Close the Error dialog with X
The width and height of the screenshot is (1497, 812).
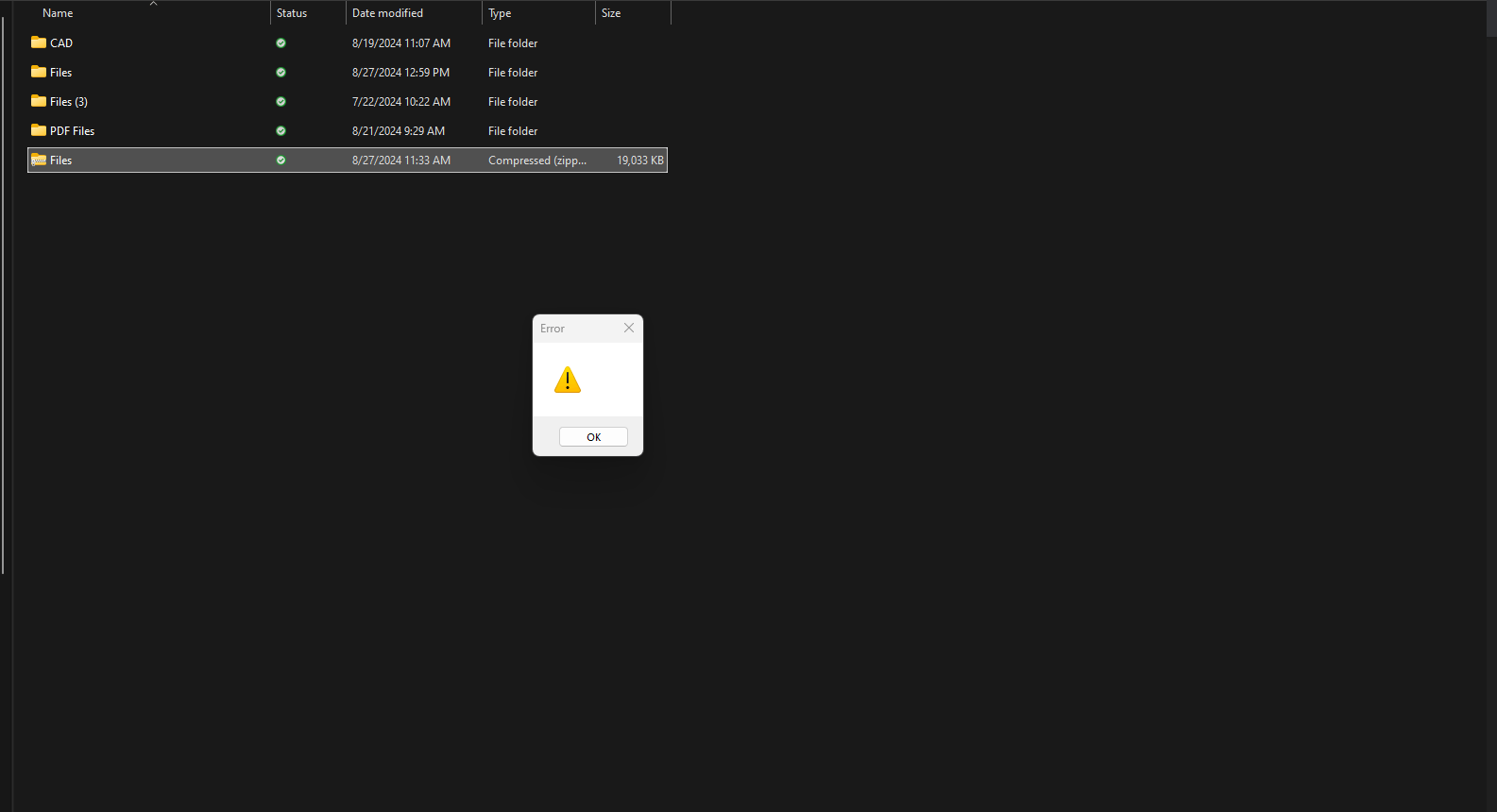point(629,328)
